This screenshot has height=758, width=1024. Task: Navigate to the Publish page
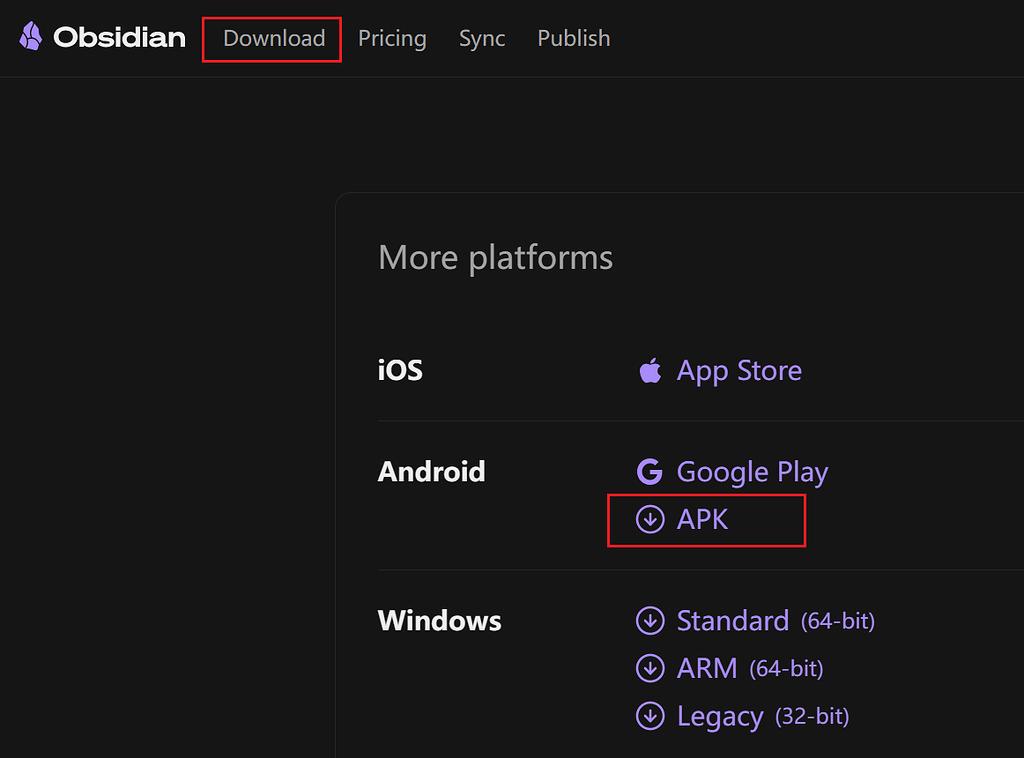coord(573,39)
